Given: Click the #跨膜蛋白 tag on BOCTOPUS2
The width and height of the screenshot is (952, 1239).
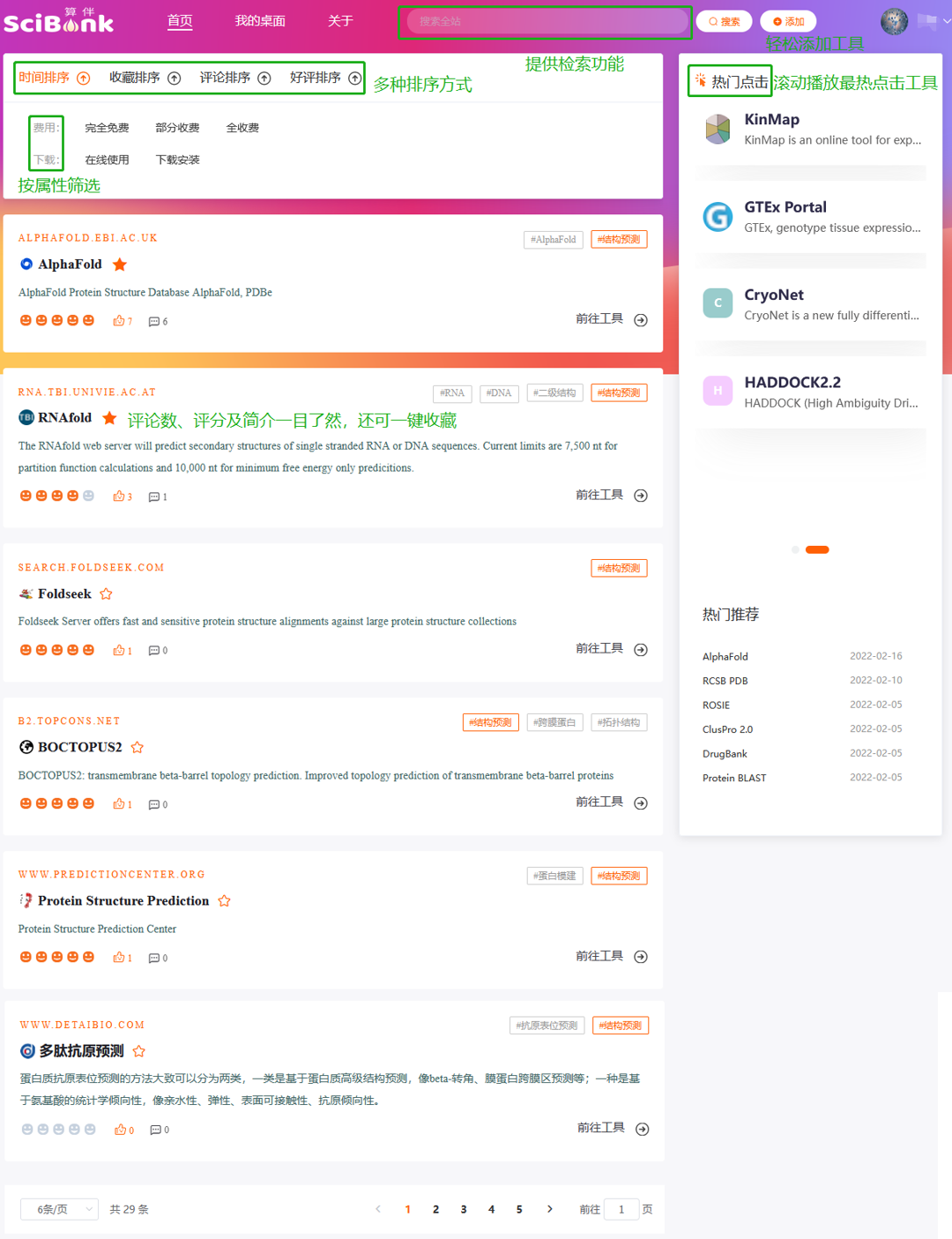Looking at the screenshot, I should point(554,722).
